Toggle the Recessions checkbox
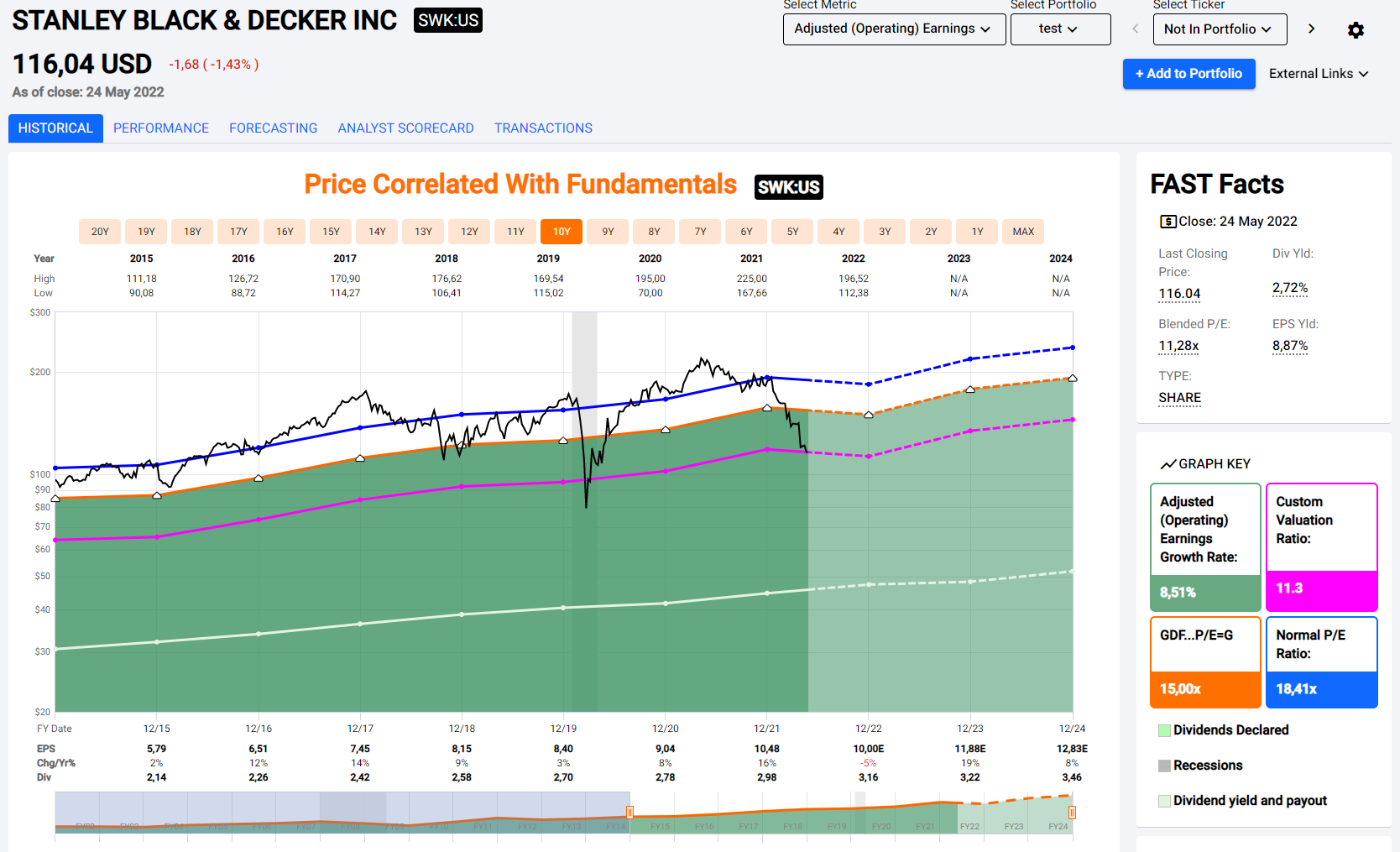The width and height of the screenshot is (1400, 852). coord(1164,766)
